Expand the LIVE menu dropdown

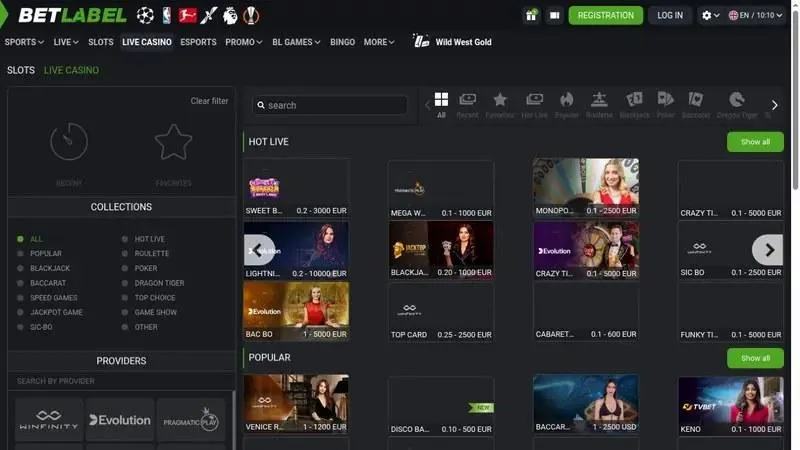(66, 42)
